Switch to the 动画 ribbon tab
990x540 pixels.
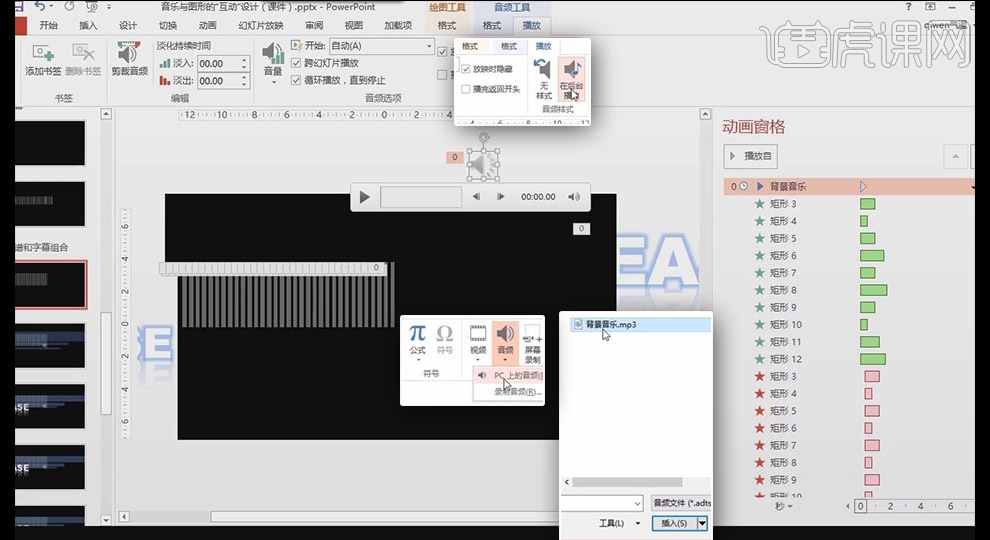[x=207, y=25]
